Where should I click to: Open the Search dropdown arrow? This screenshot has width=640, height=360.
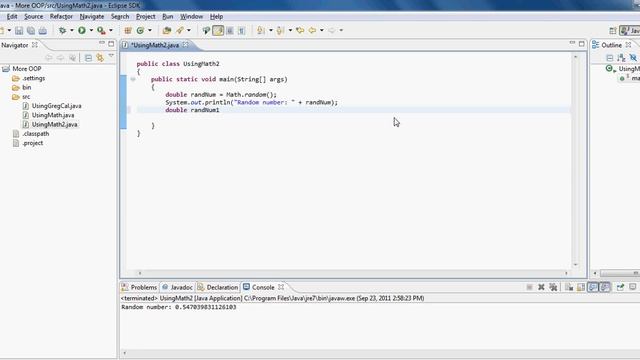[x=189, y=30]
